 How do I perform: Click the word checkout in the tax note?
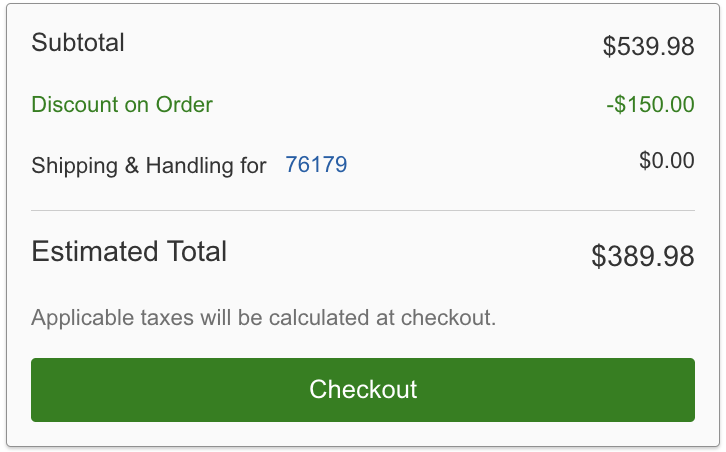click(x=448, y=319)
